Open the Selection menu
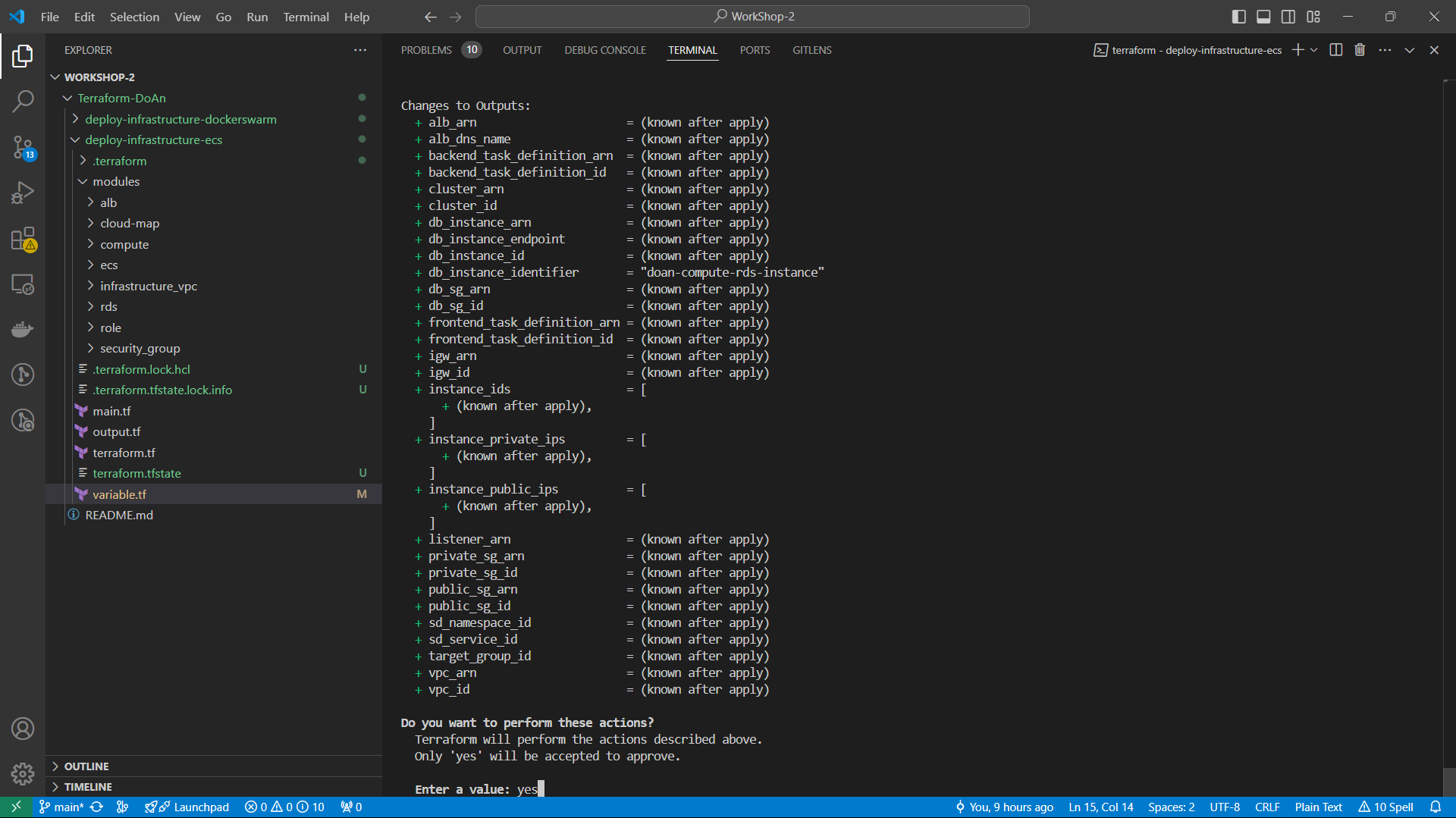Viewport: 1456px width, 818px height. coord(134,17)
